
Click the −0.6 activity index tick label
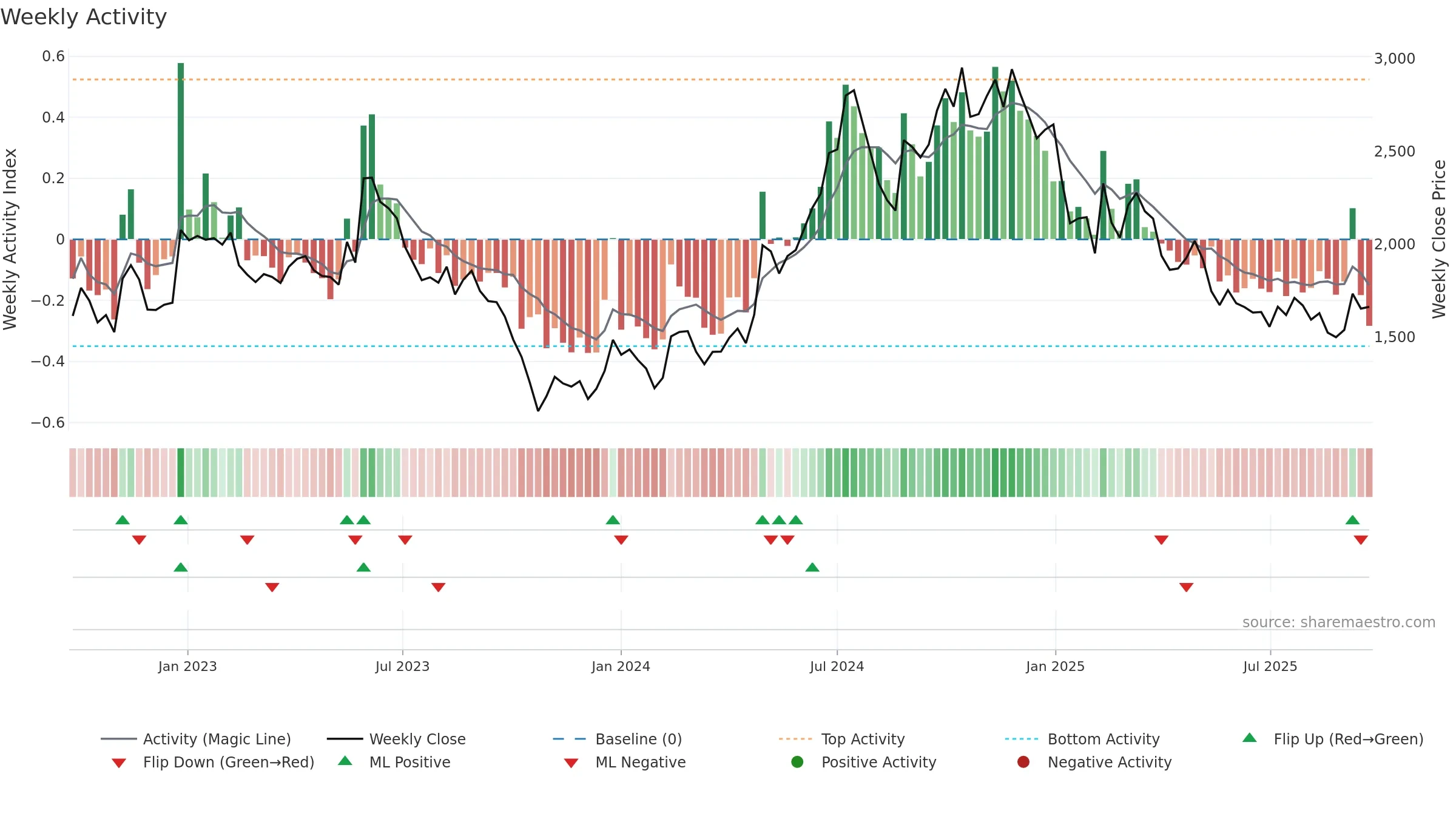pos(48,422)
